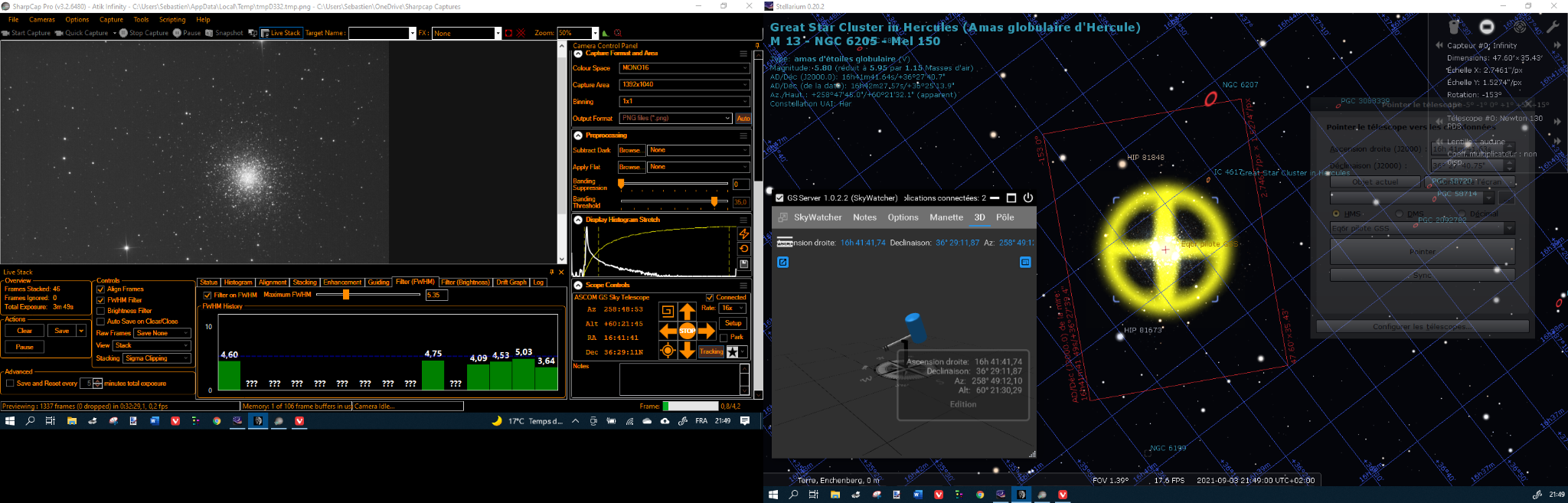The width and height of the screenshot is (1568, 503).
Task: Toggle FWHM Filter checkbox in Controls
Action: pos(100,300)
